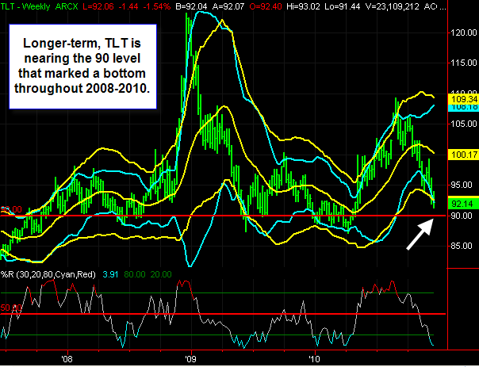Click the '09 year marker on time axis
The width and height of the screenshot is (479, 367).
[x=192, y=359]
